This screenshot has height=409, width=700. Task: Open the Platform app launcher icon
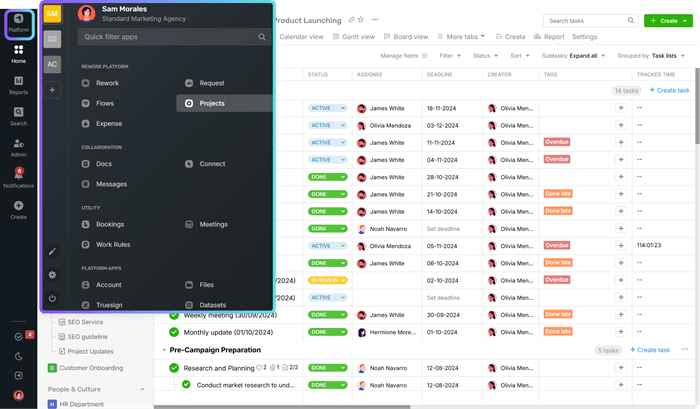18,22
